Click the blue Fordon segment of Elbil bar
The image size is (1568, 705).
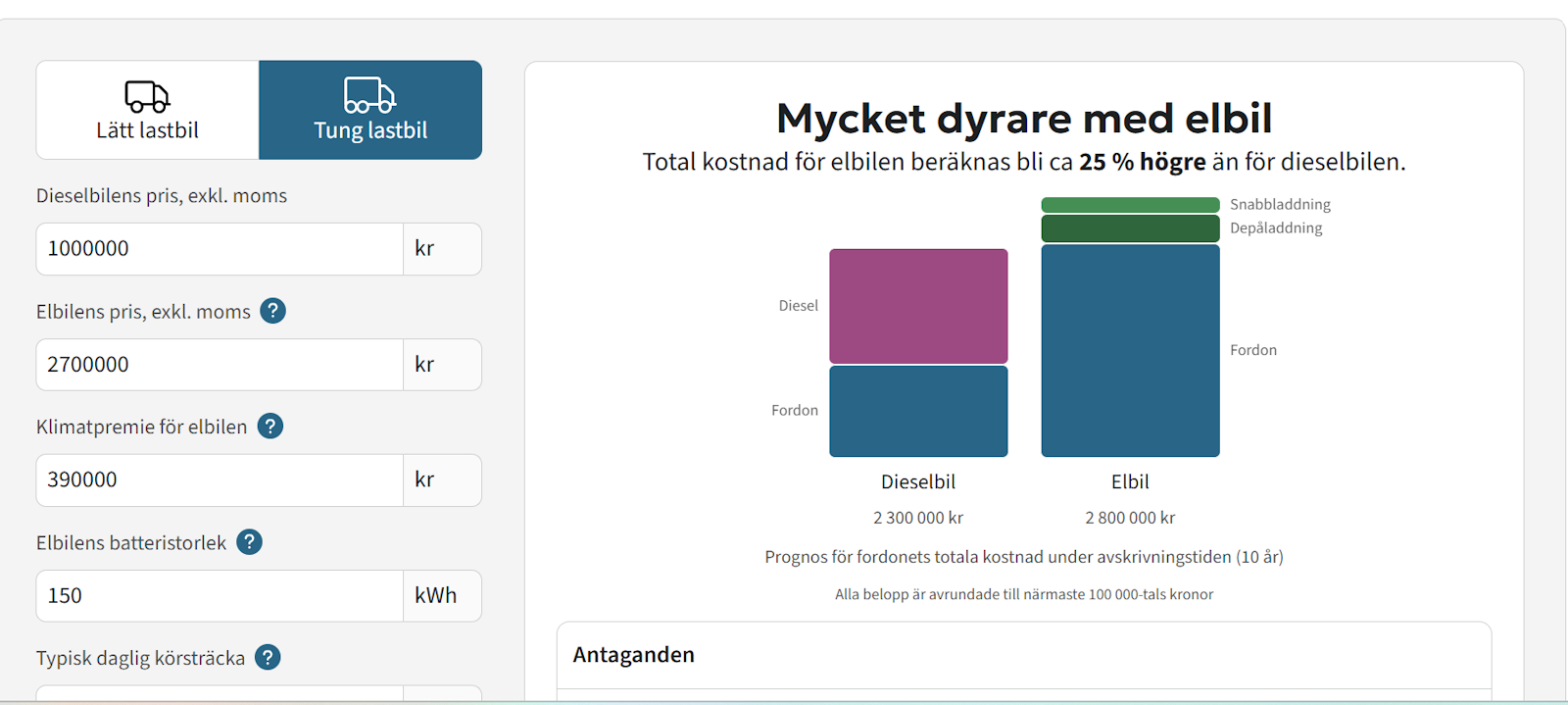point(1130,350)
